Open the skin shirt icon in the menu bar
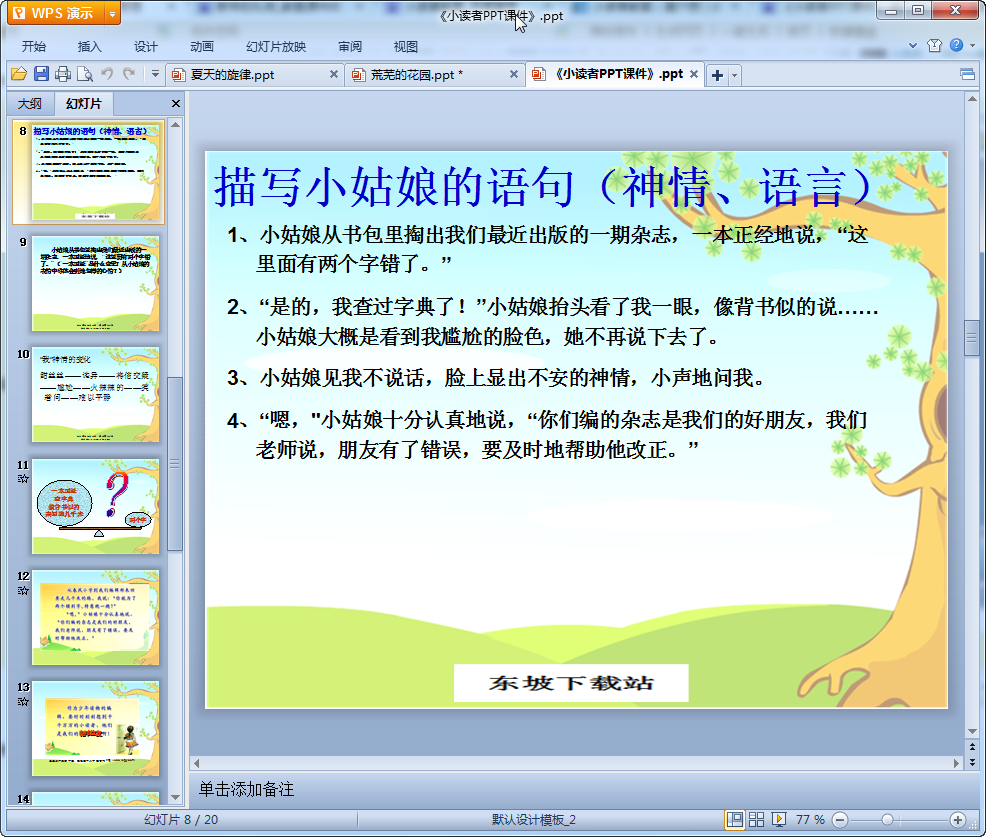The height and width of the screenshot is (837, 986). pyautogui.click(x=934, y=45)
